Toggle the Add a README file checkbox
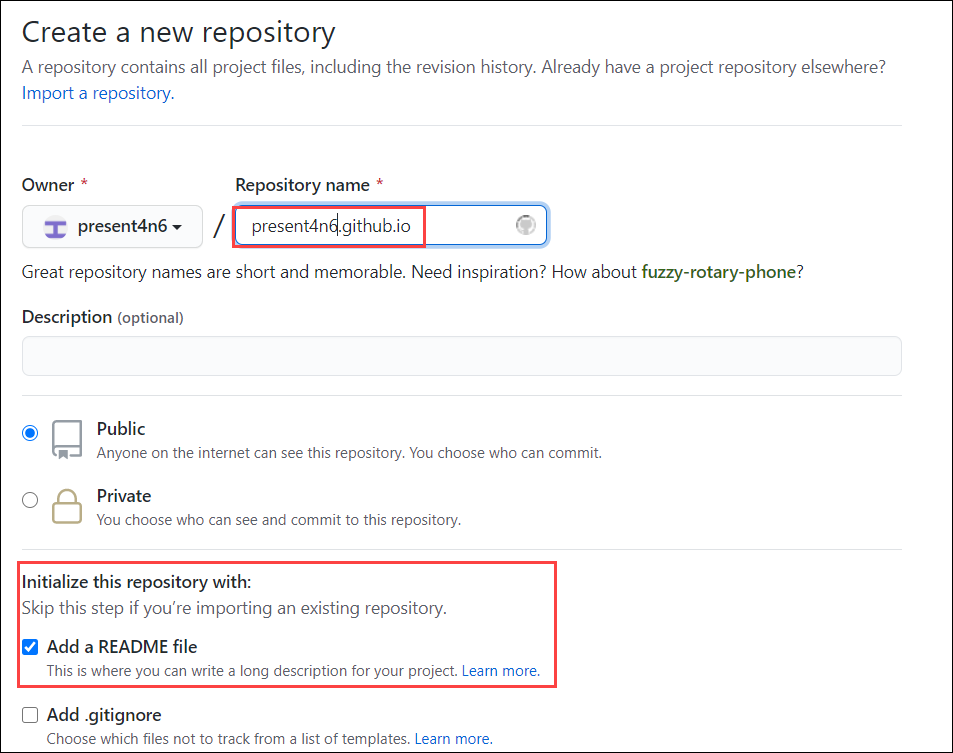The height and width of the screenshot is (753, 953). point(30,647)
